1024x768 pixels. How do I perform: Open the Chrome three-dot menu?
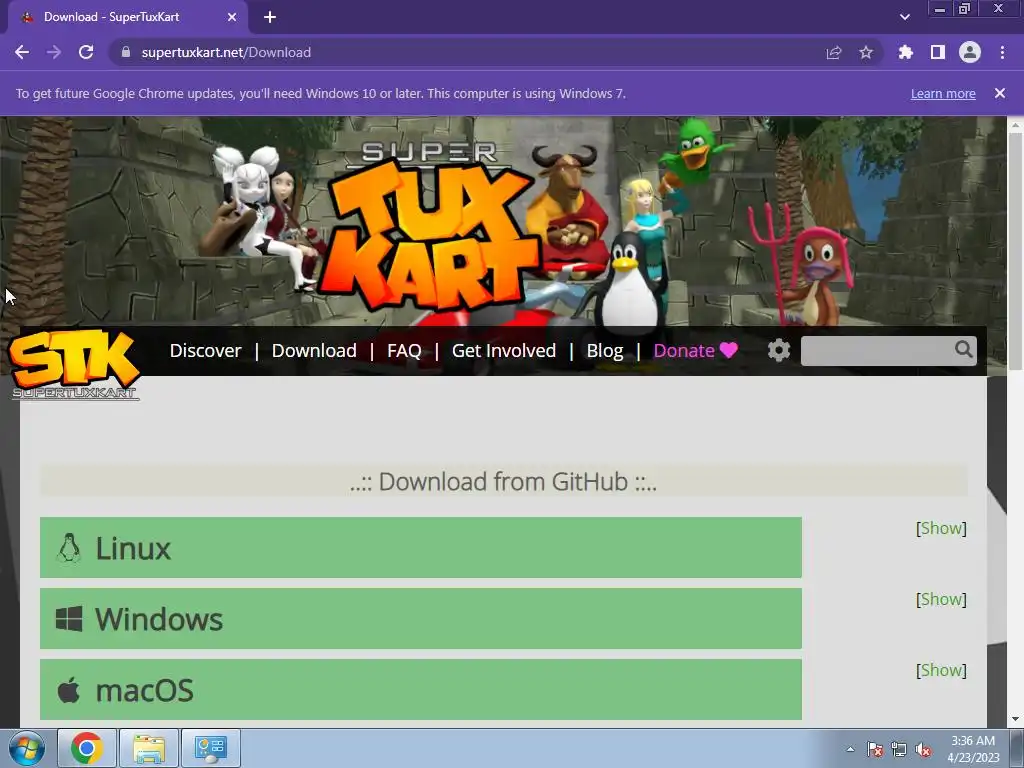click(1002, 52)
